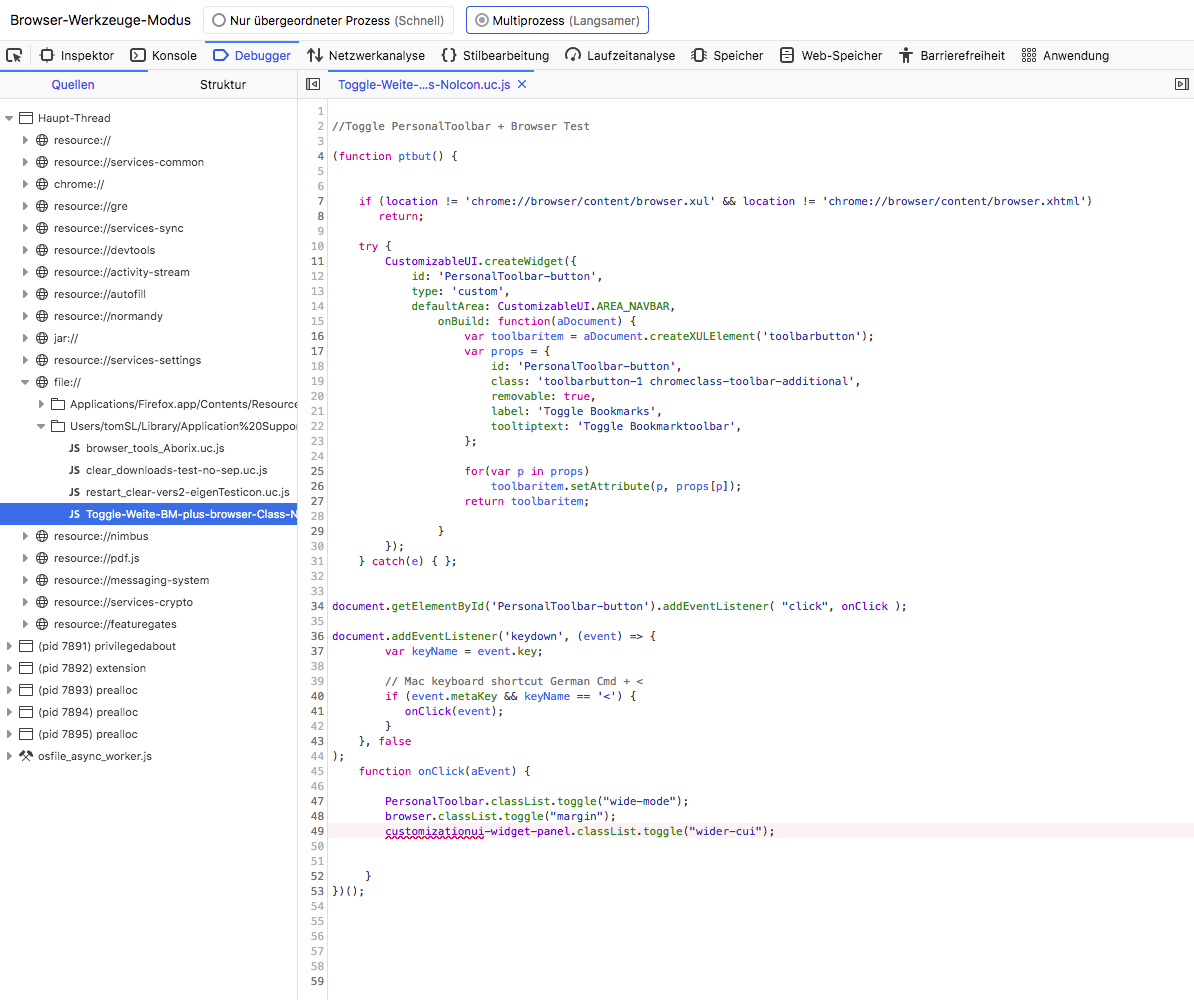This screenshot has height=1000, width=1194.
Task: Expand the chrome:// source group
Action: click(26, 184)
